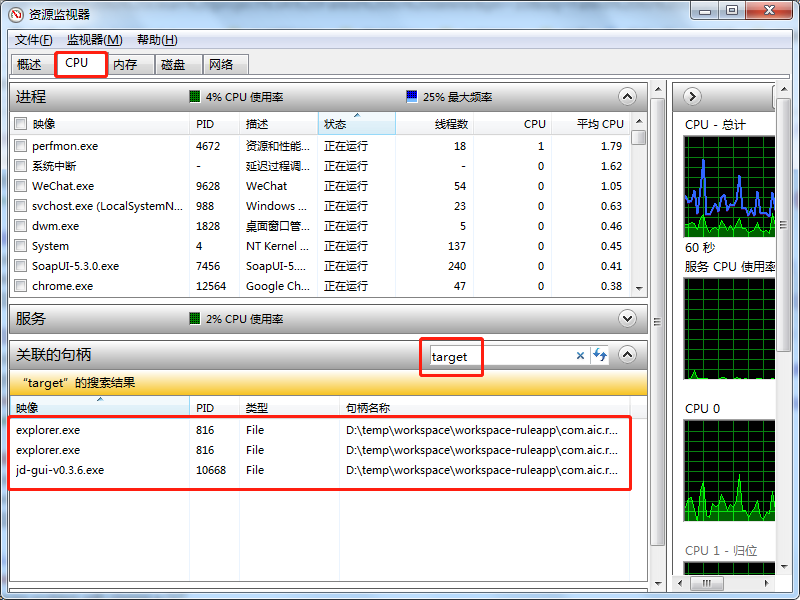Expand the 服务 section chevron
800x600 pixels.
point(627,318)
